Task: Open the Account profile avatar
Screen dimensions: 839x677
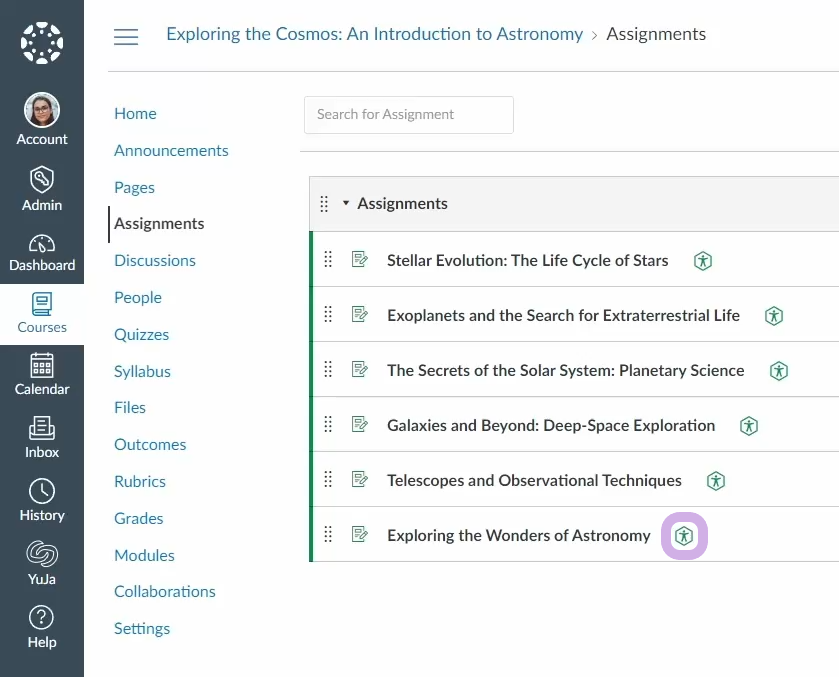Action: [42, 110]
